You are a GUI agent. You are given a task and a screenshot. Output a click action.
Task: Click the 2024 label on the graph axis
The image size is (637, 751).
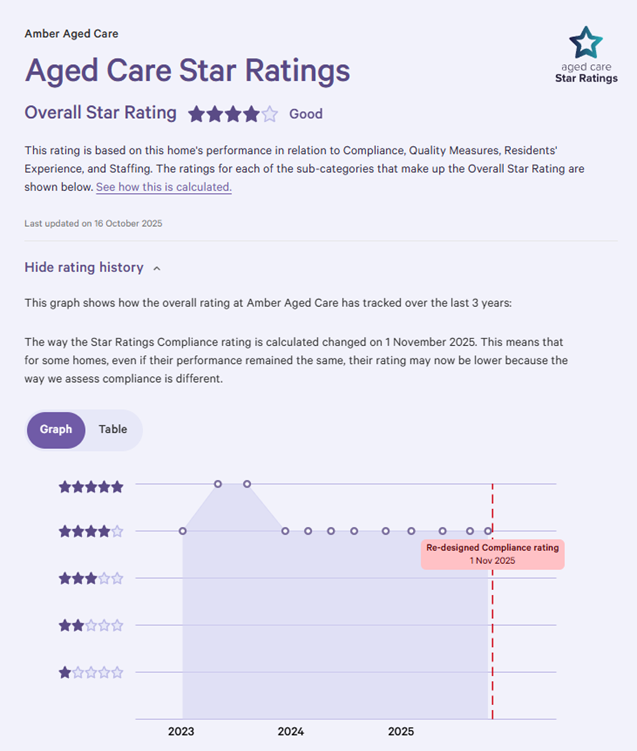coord(291,731)
